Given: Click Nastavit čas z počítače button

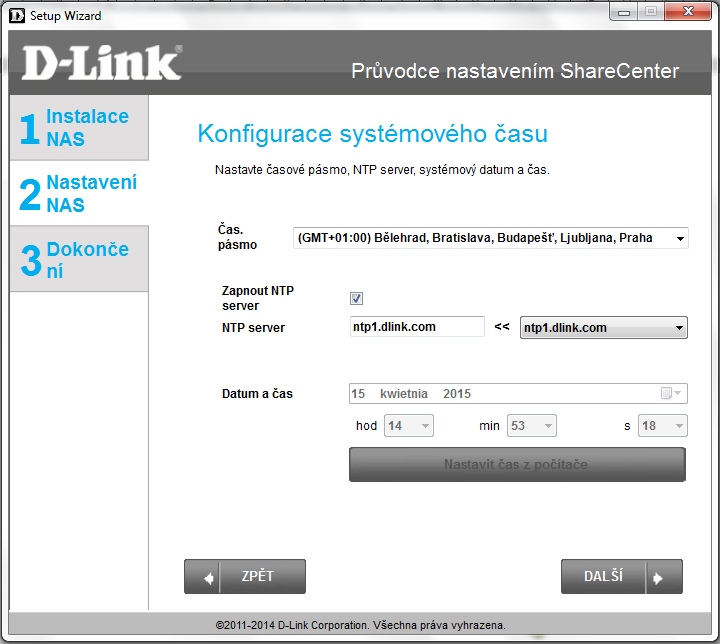Looking at the screenshot, I should (x=517, y=464).
